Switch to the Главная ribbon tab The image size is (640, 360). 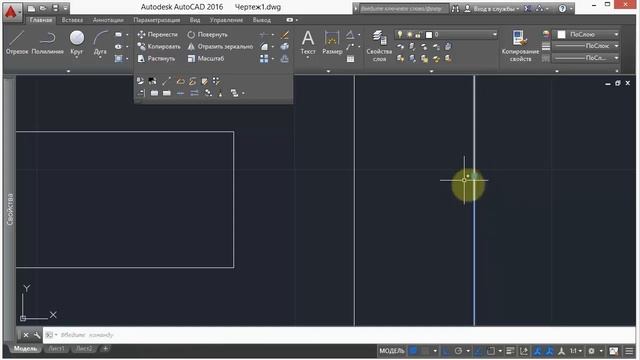[x=41, y=20]
